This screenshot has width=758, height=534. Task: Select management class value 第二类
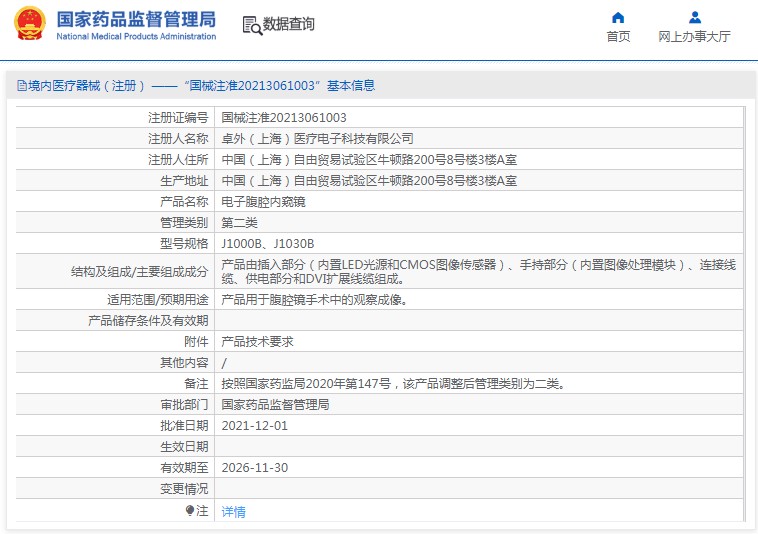point(239,223)
